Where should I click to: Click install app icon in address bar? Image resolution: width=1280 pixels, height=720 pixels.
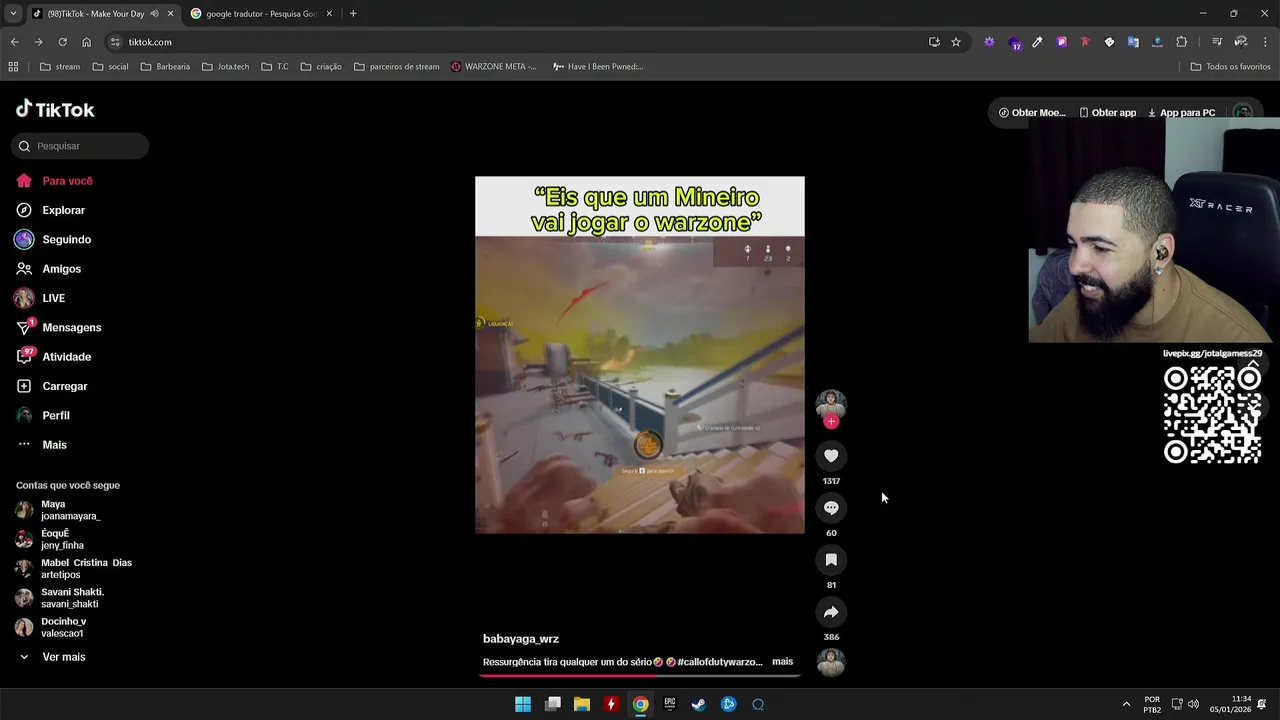tap(934, 42)
